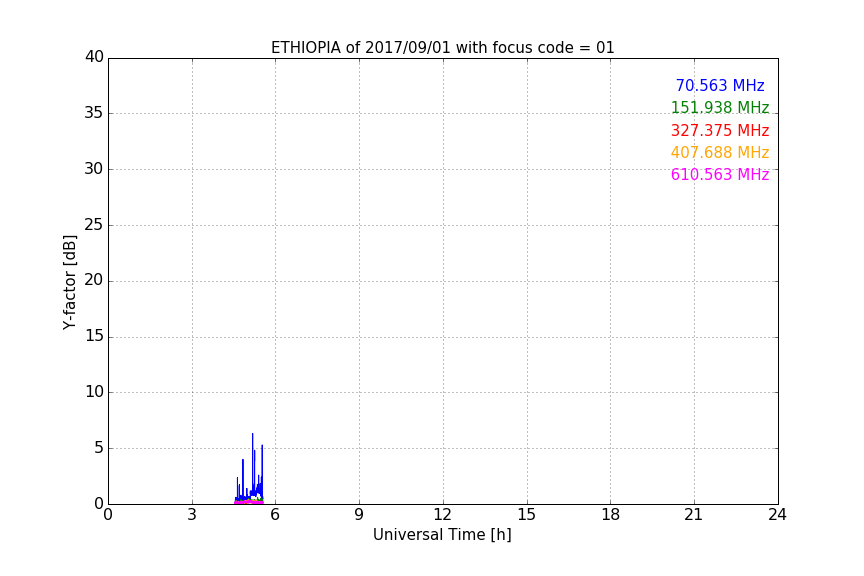Click the x-axis tick label 21
864x576 pixels.
point(694,515)
